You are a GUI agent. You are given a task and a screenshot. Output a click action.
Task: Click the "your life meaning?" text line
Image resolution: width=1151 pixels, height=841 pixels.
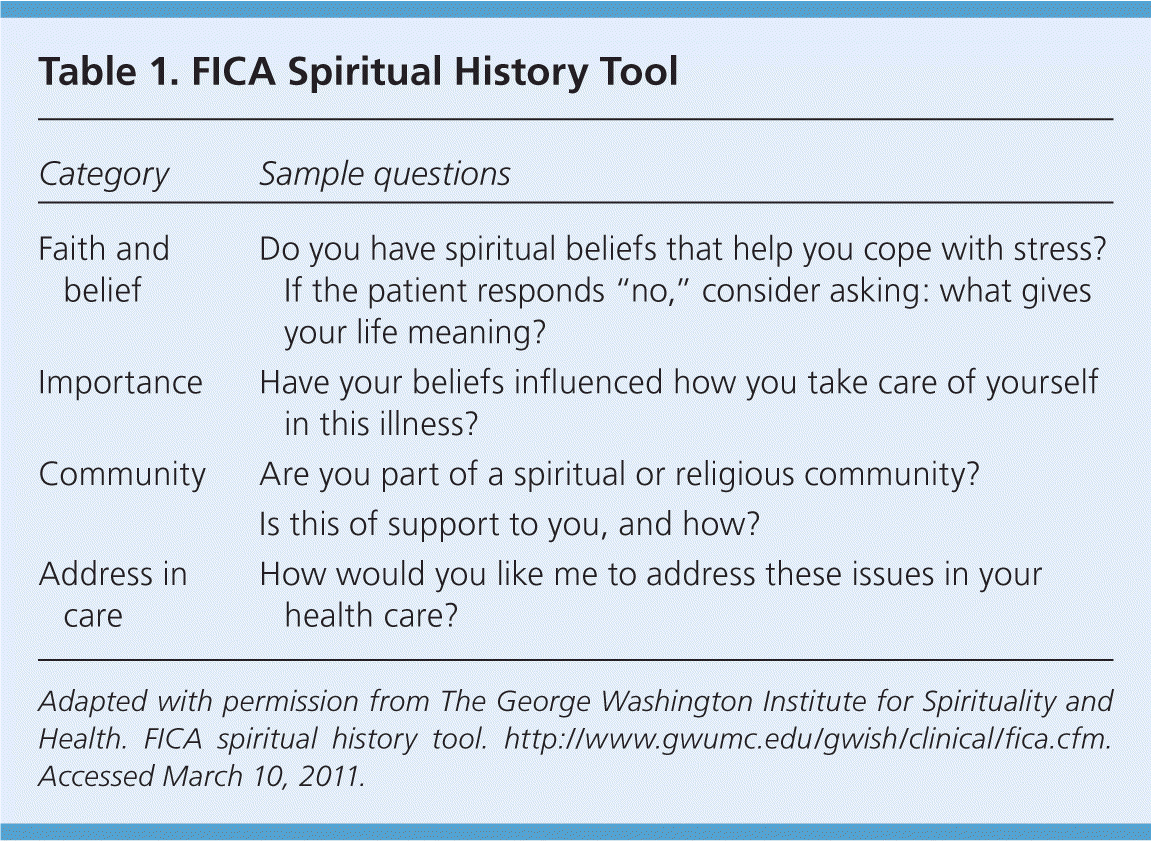point(415,333)
